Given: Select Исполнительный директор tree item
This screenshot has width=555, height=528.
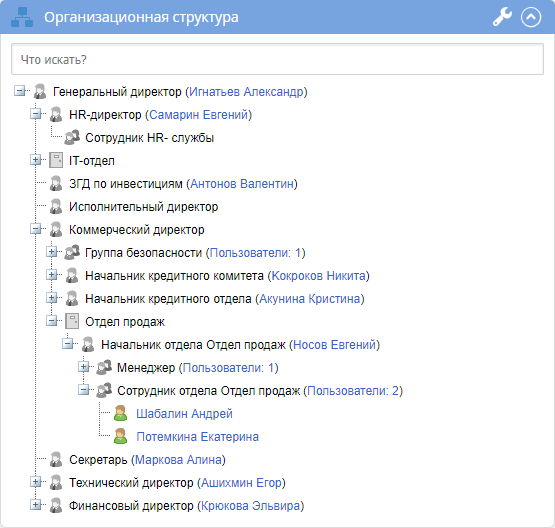Looking at the screenshot, I should tap(143, 207).
